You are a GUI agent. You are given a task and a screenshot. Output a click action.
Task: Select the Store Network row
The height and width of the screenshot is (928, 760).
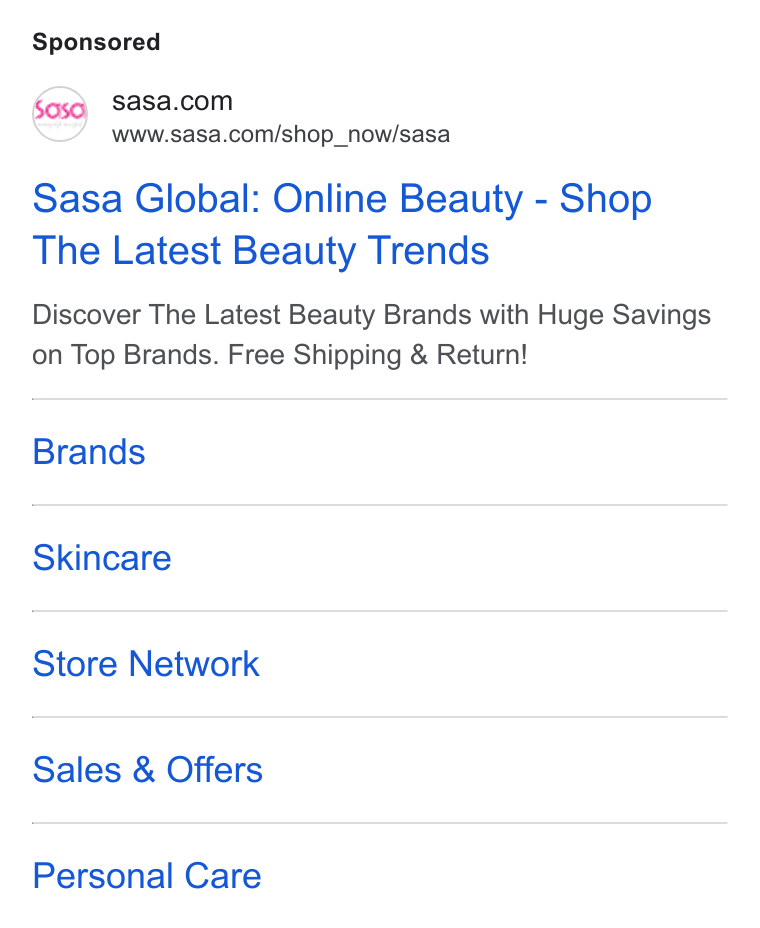tap(379, 664)
